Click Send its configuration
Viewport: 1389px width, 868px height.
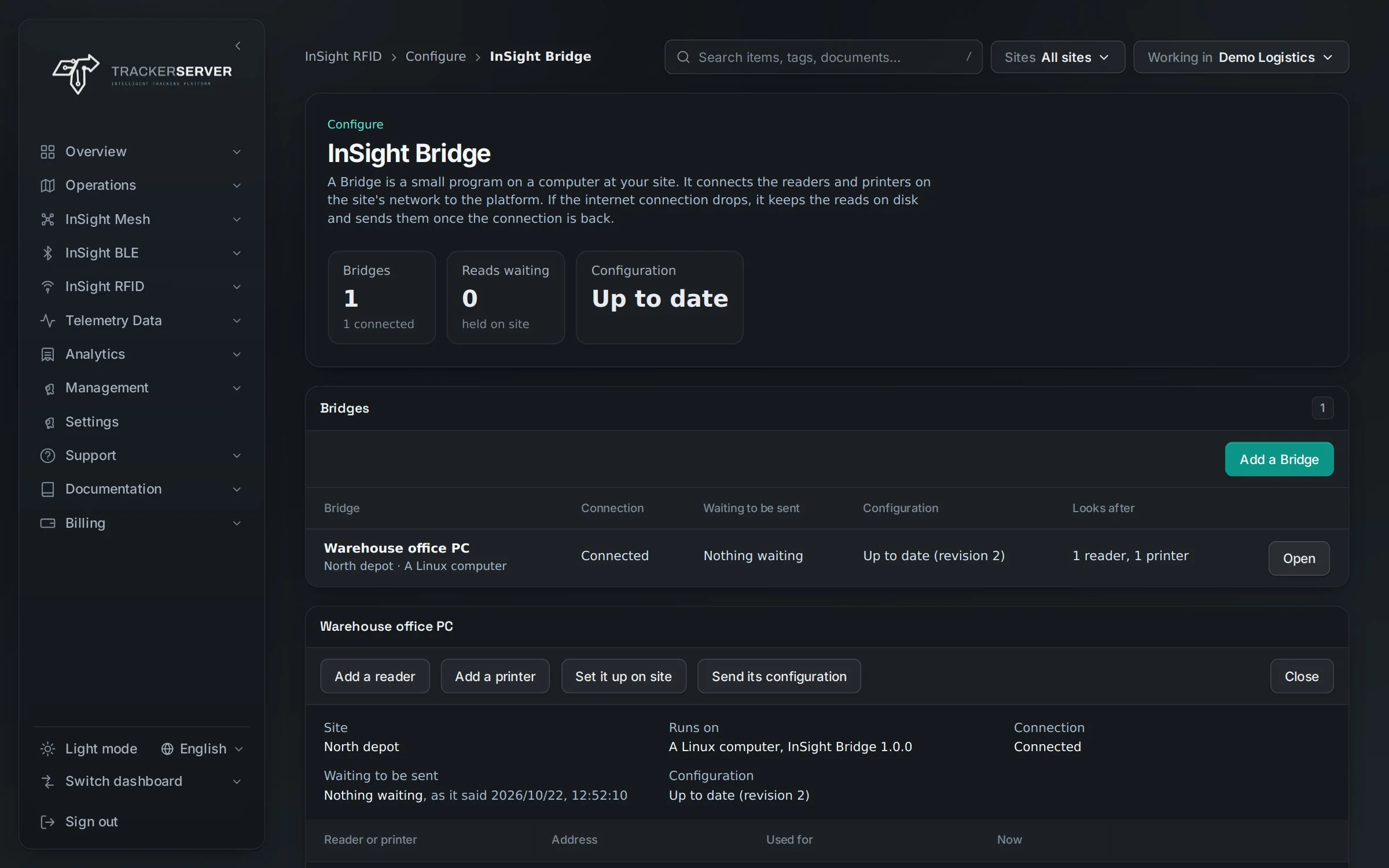pos(779,676)
